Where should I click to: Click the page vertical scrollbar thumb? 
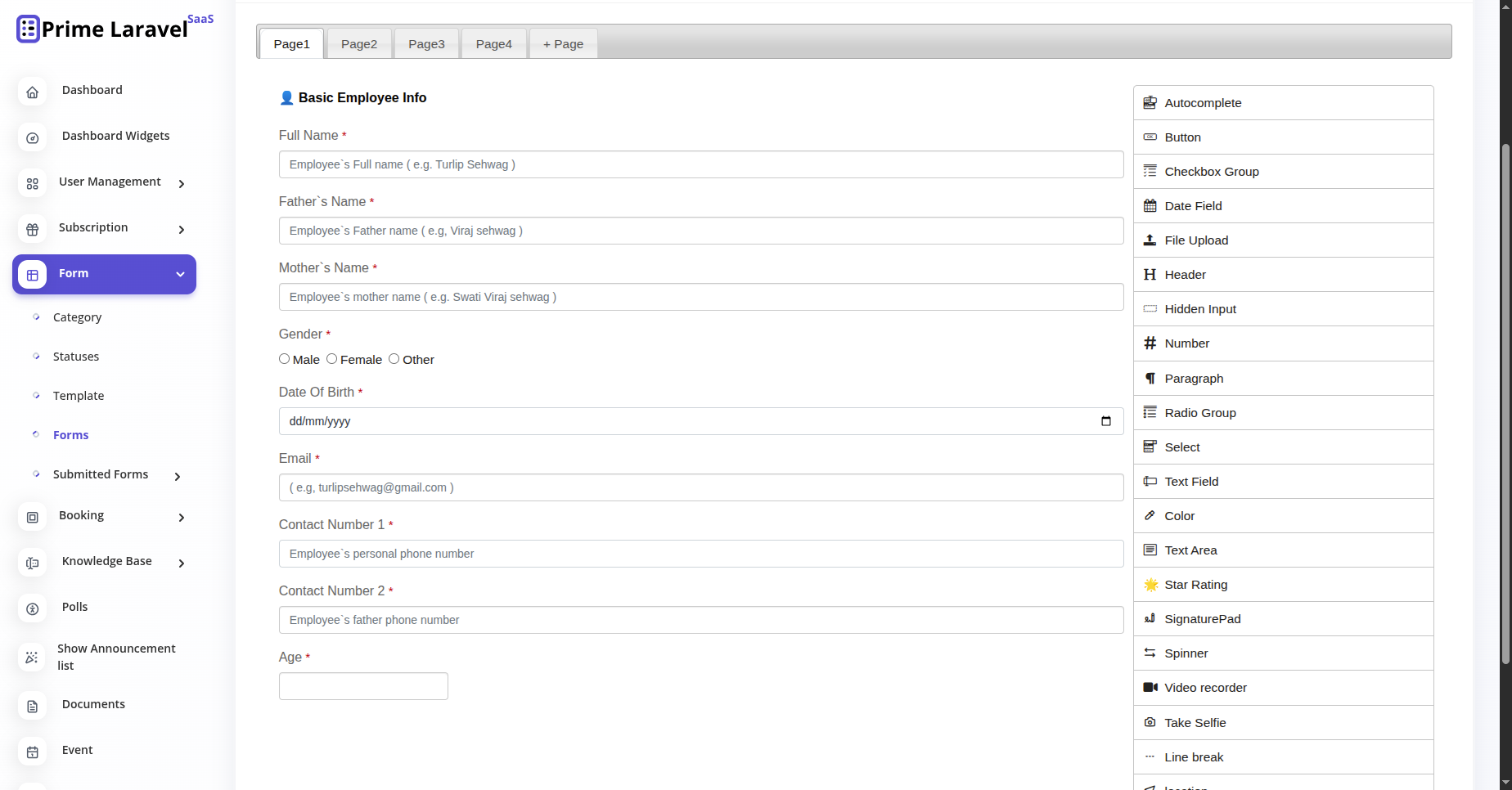click(1505, 404)
